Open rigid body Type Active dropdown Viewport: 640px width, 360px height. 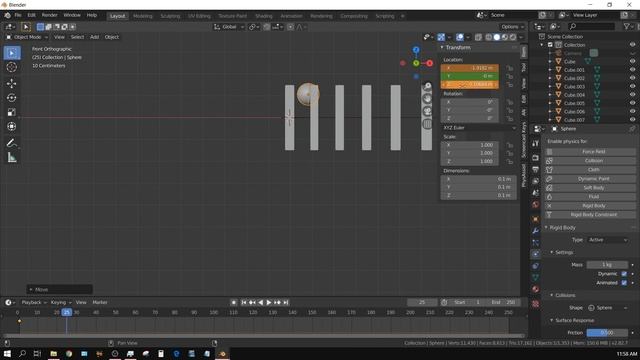(x=607, y=240)
